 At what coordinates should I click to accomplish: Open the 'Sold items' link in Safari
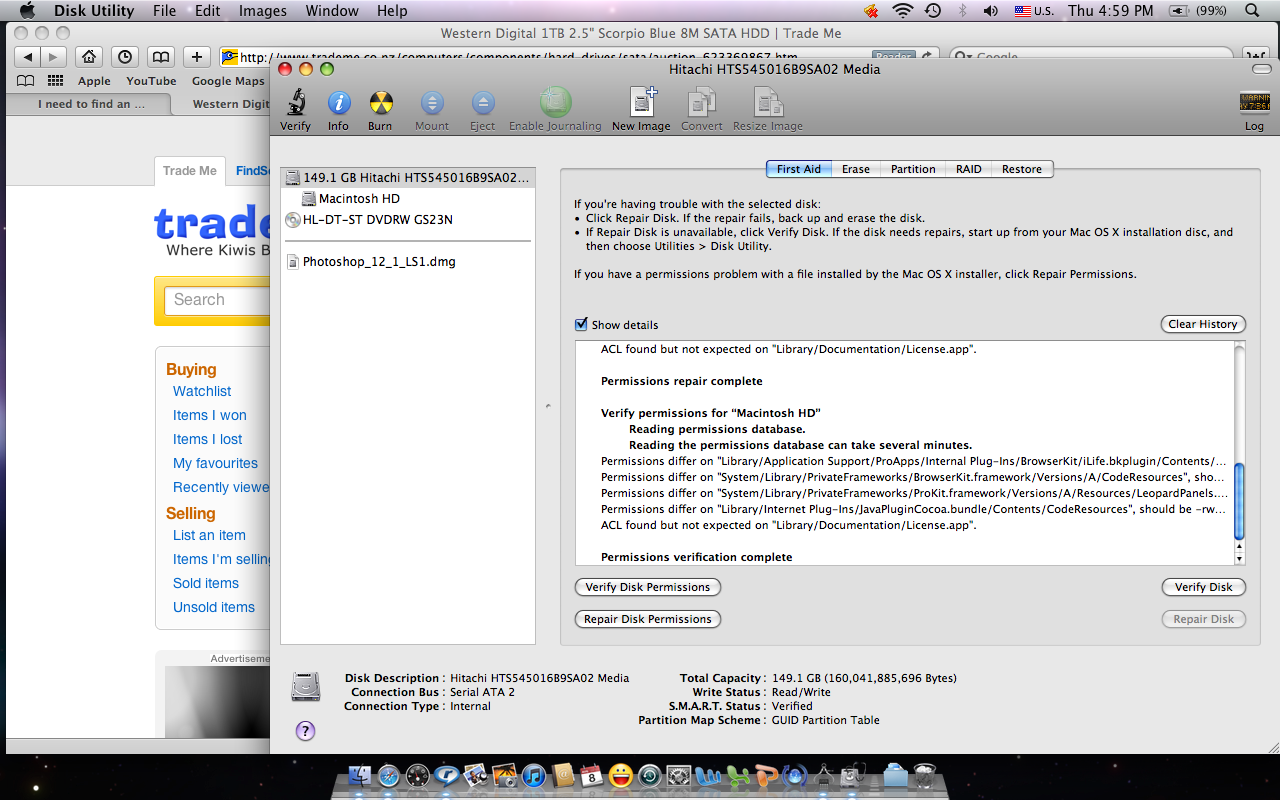pyautogui.click(x=206, y=583)
